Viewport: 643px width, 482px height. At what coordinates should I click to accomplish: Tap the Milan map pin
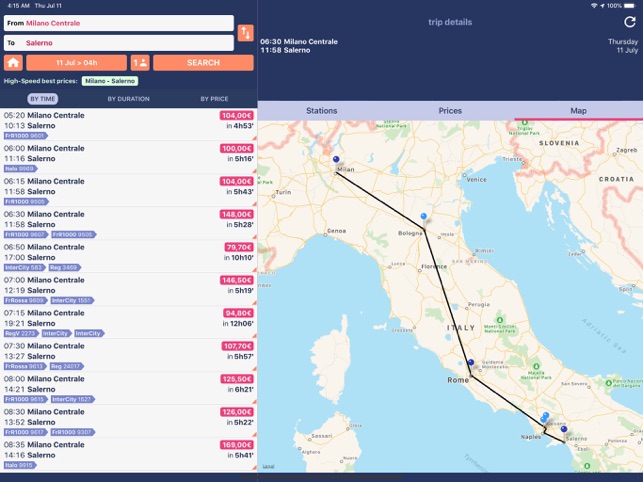tap(336, 159)
